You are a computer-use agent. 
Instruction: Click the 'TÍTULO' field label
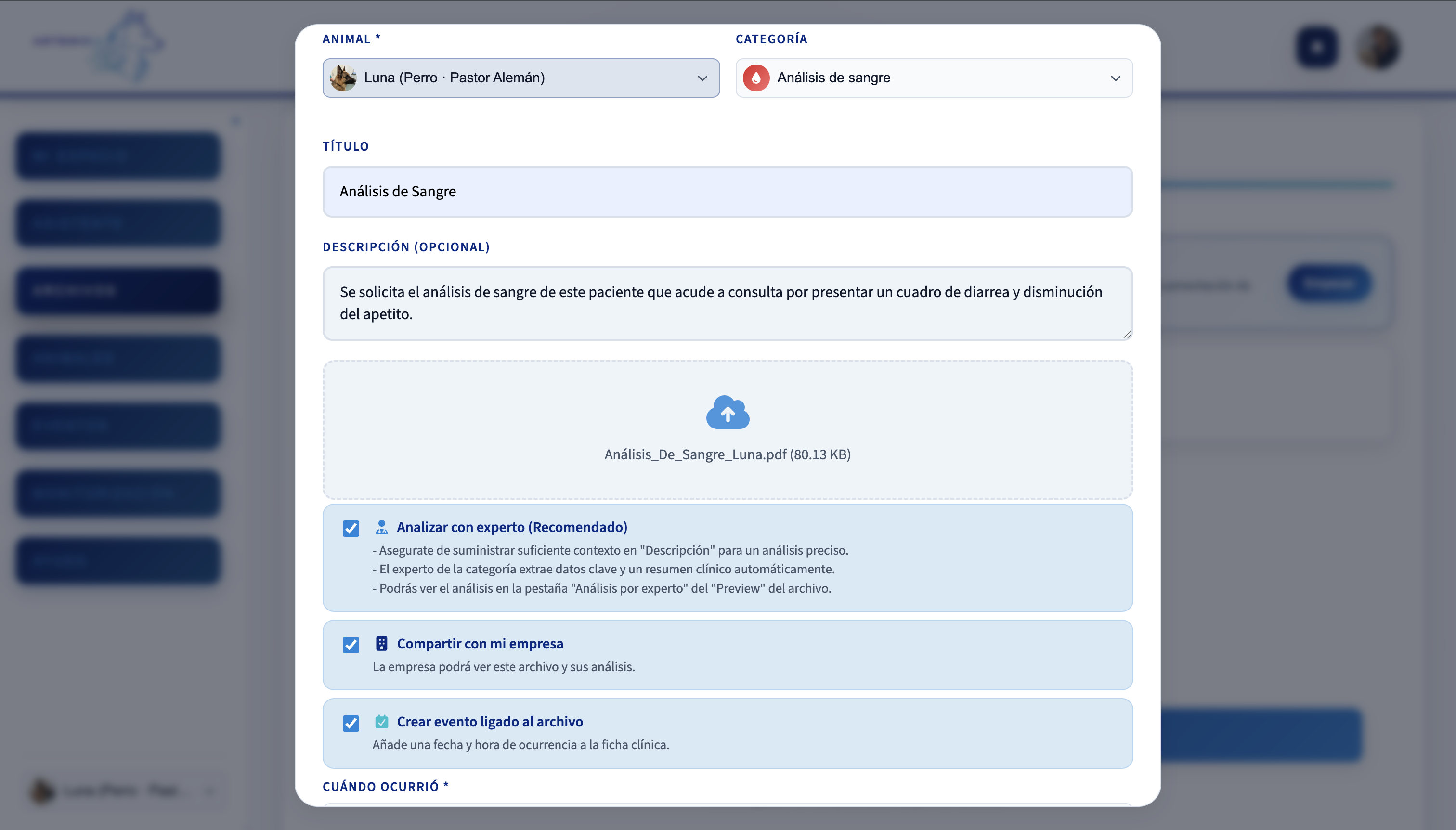pyautogui.click(x=346, y=146)
